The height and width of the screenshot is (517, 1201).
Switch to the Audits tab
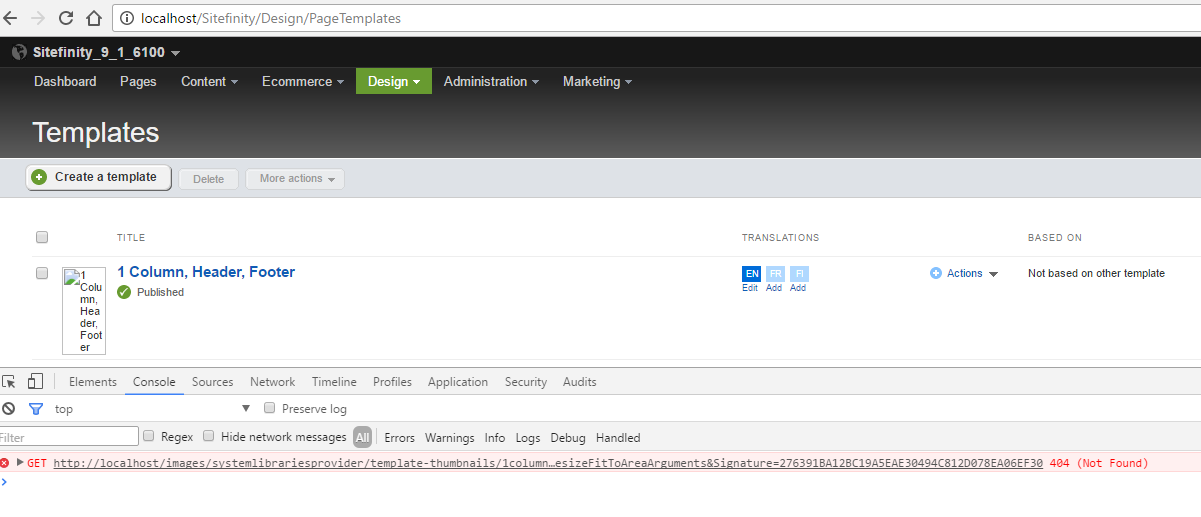tap(579, 382)
